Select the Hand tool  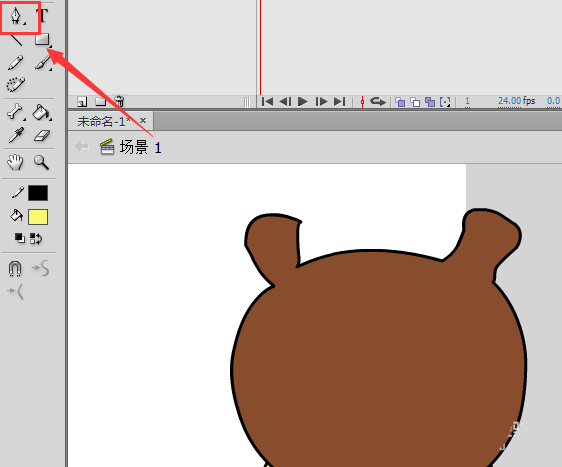tap(15, 162)
